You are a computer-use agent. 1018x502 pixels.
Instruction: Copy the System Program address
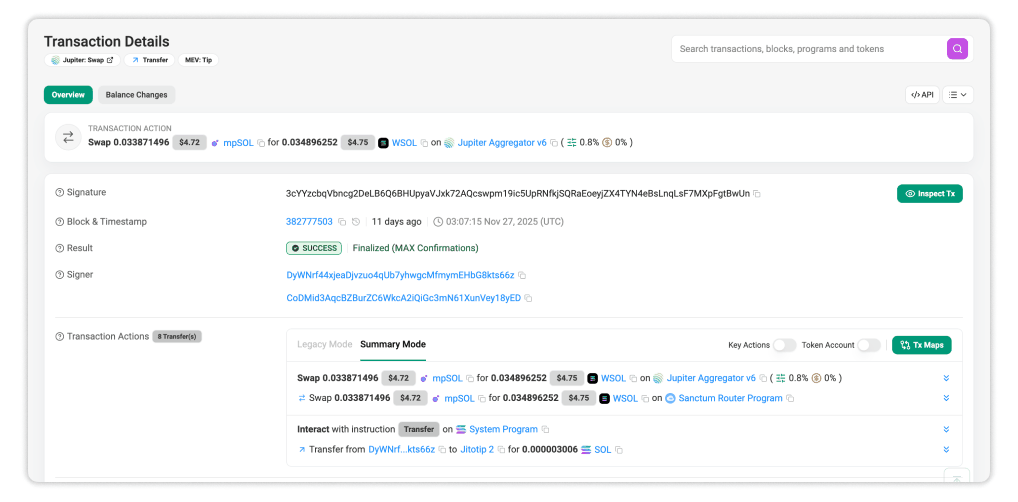point(545,430)
